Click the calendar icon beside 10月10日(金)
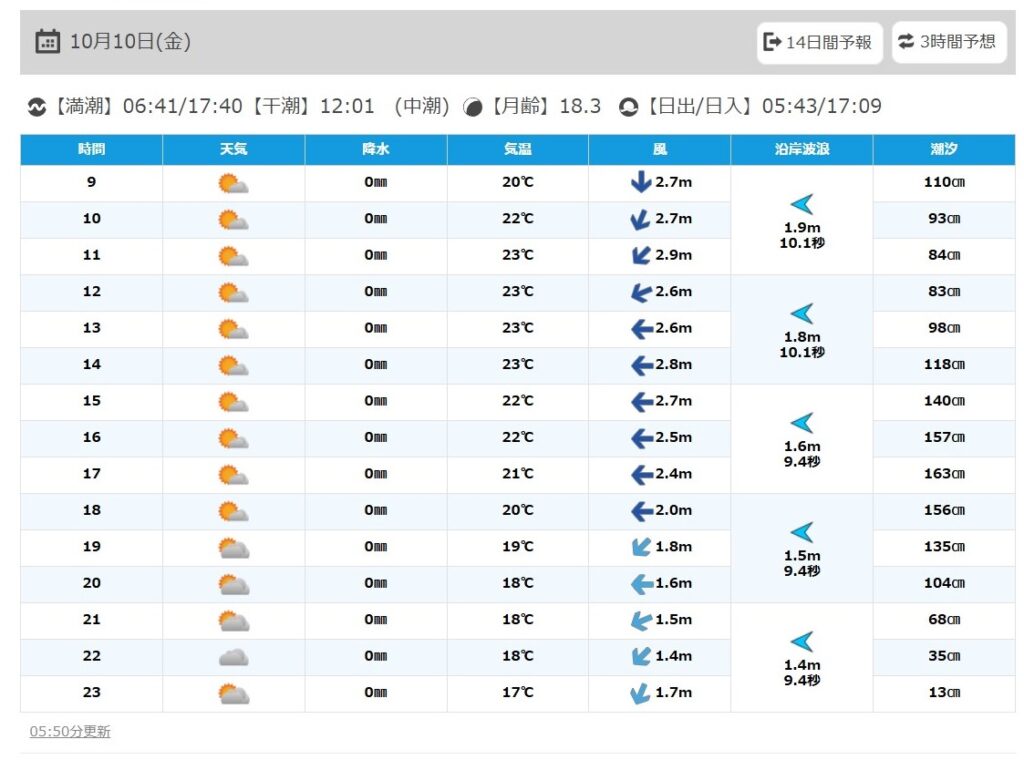This screenshot has height=760, width=1024. [x=47, y=41]
